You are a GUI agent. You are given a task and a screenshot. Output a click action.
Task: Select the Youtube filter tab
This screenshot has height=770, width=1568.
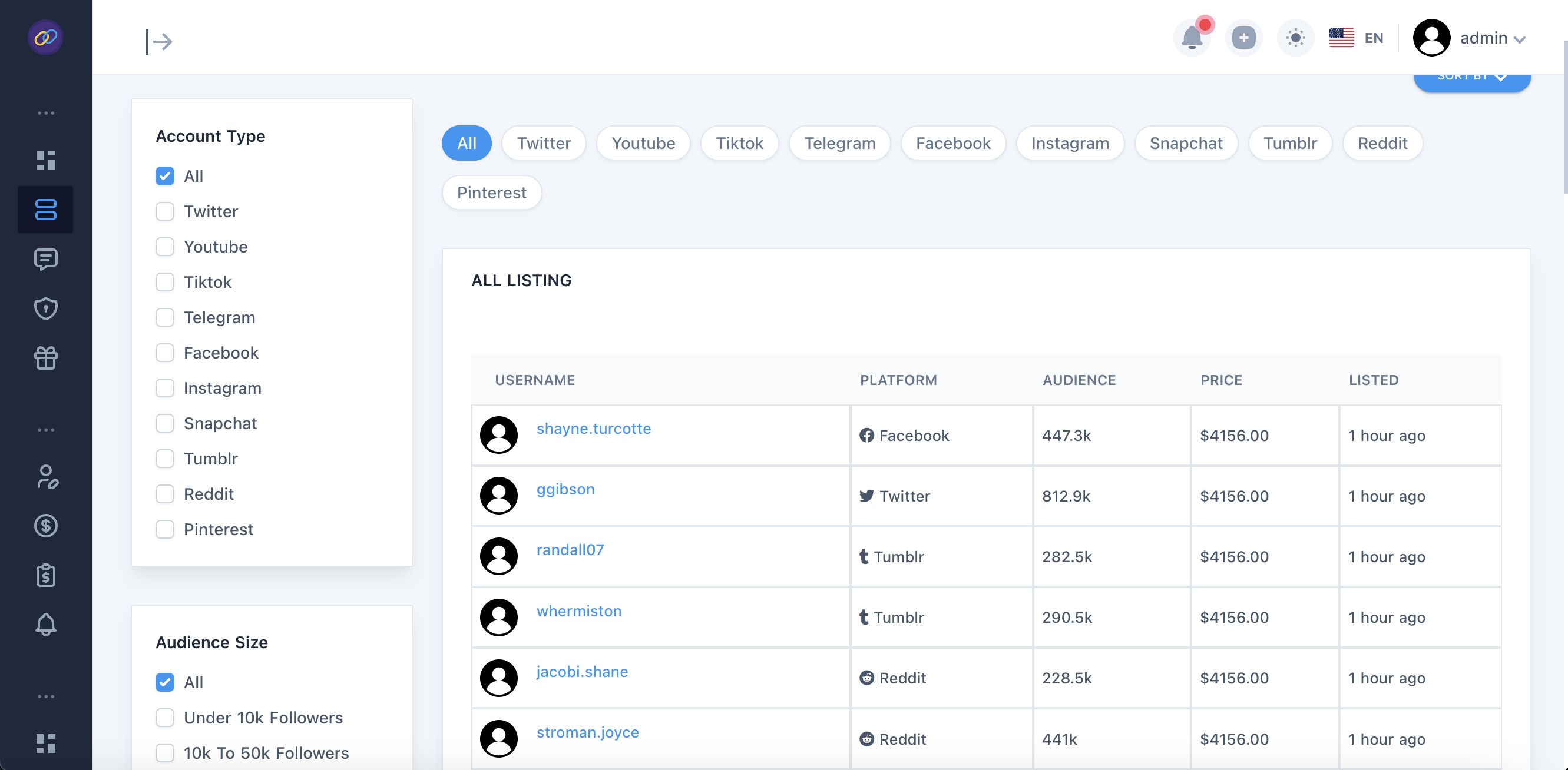point(643,144)
